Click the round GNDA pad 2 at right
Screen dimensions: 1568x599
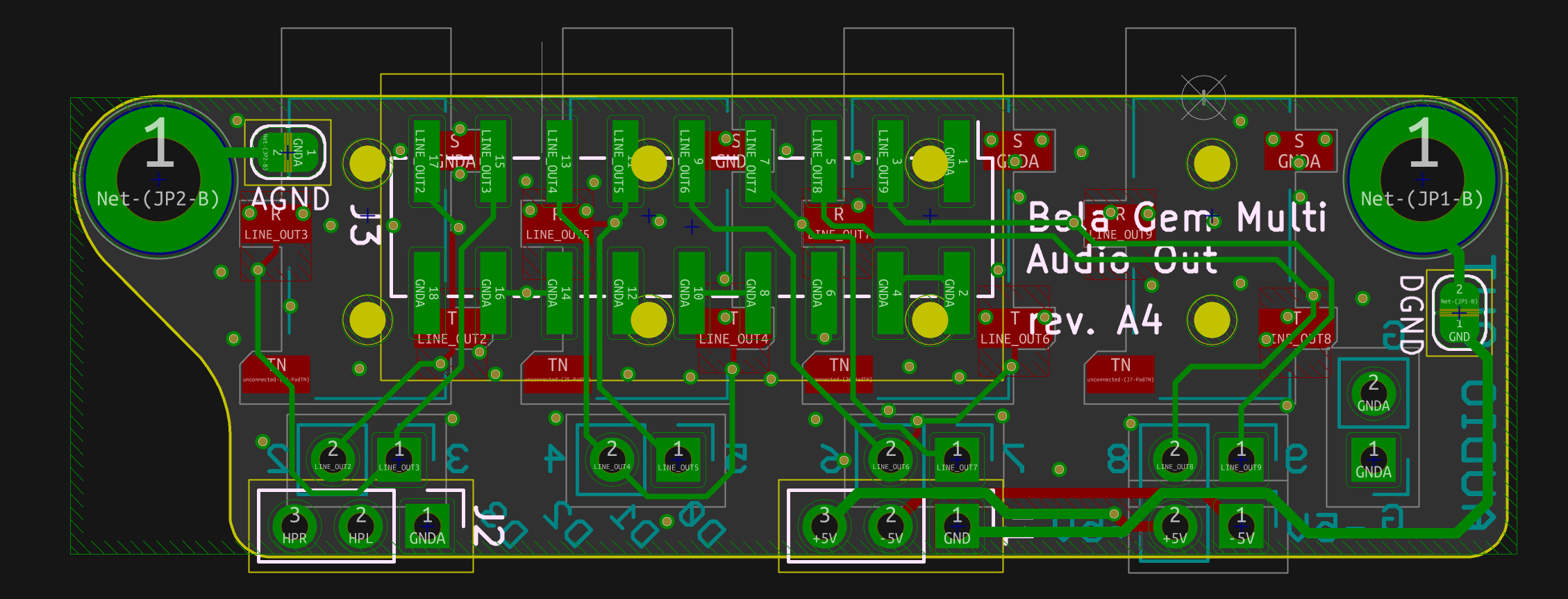click(1374, 393)
